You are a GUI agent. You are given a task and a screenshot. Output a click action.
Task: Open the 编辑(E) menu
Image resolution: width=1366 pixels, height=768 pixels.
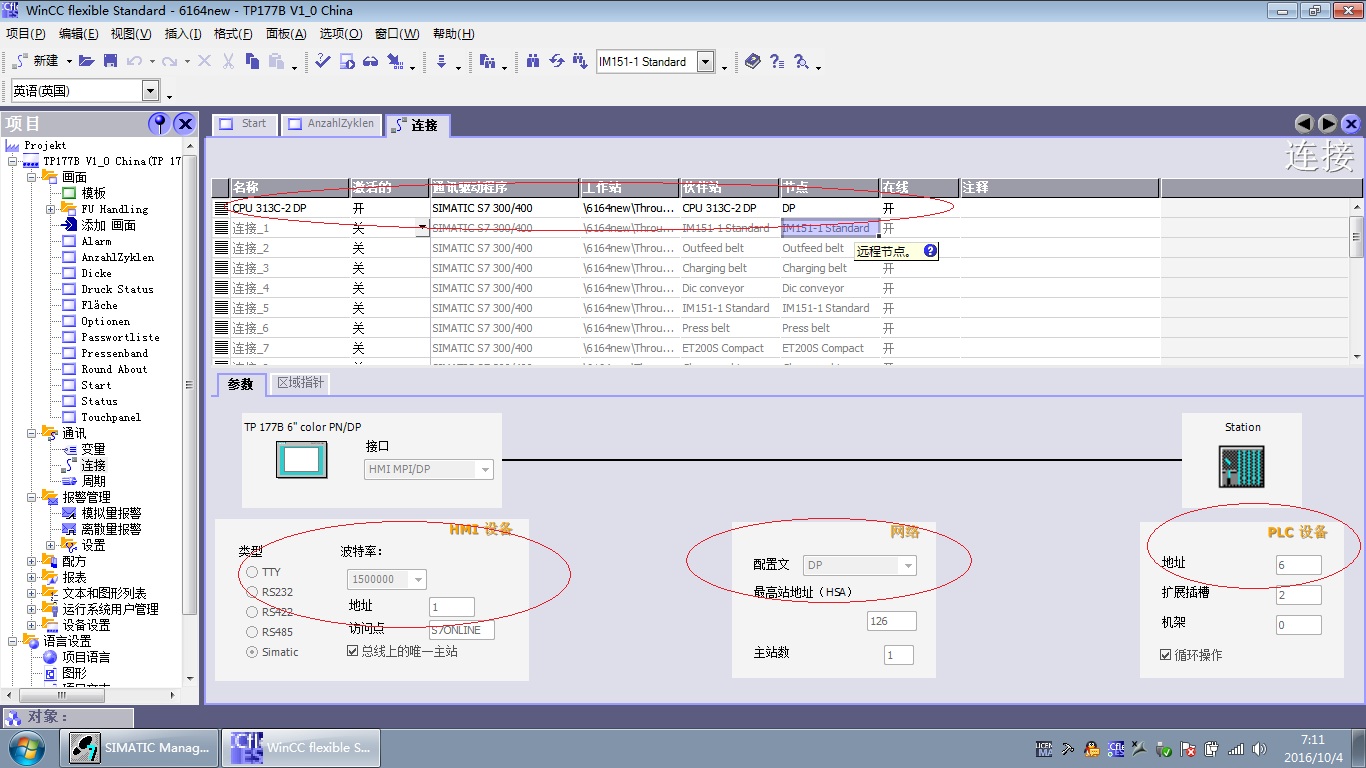pyautogui.click(x=78, y=33)
